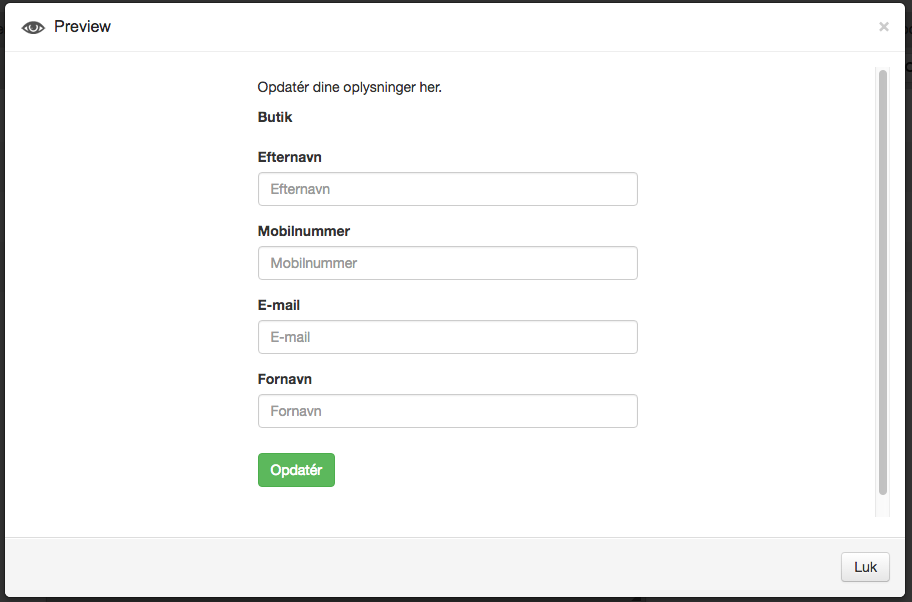Viewport: 912px width, 602px height.
Task: Click the bold Fornavn label
Action: click(x=284, y=379)
